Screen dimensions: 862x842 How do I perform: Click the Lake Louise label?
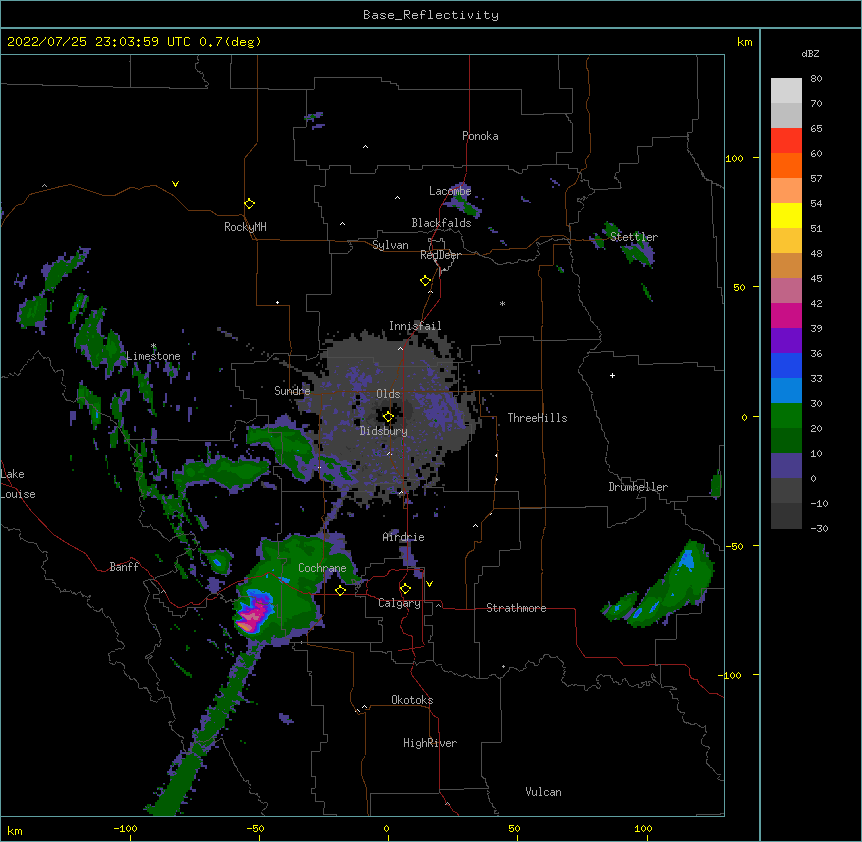click(18, 484)
